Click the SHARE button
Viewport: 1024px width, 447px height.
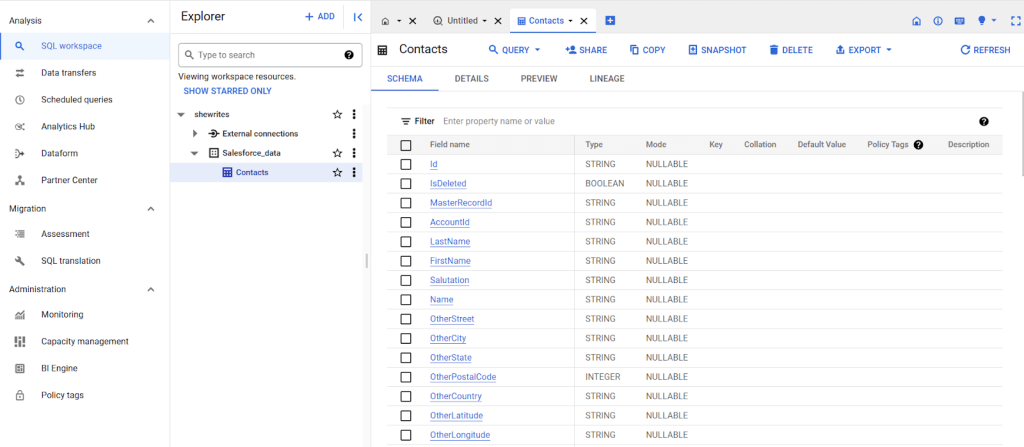pos(586,50)
